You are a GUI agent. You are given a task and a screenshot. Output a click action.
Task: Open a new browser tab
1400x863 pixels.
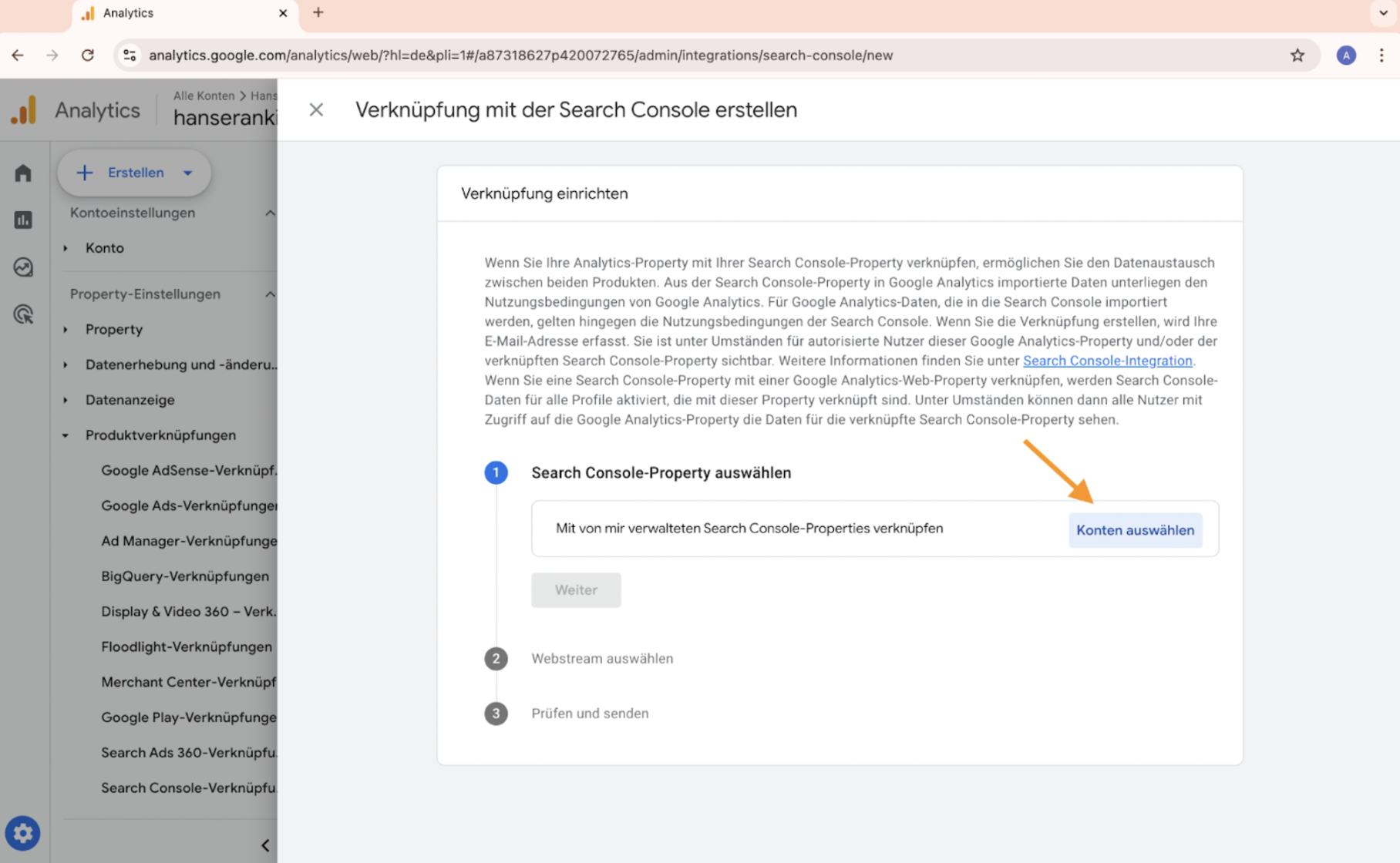click(318, 13)
